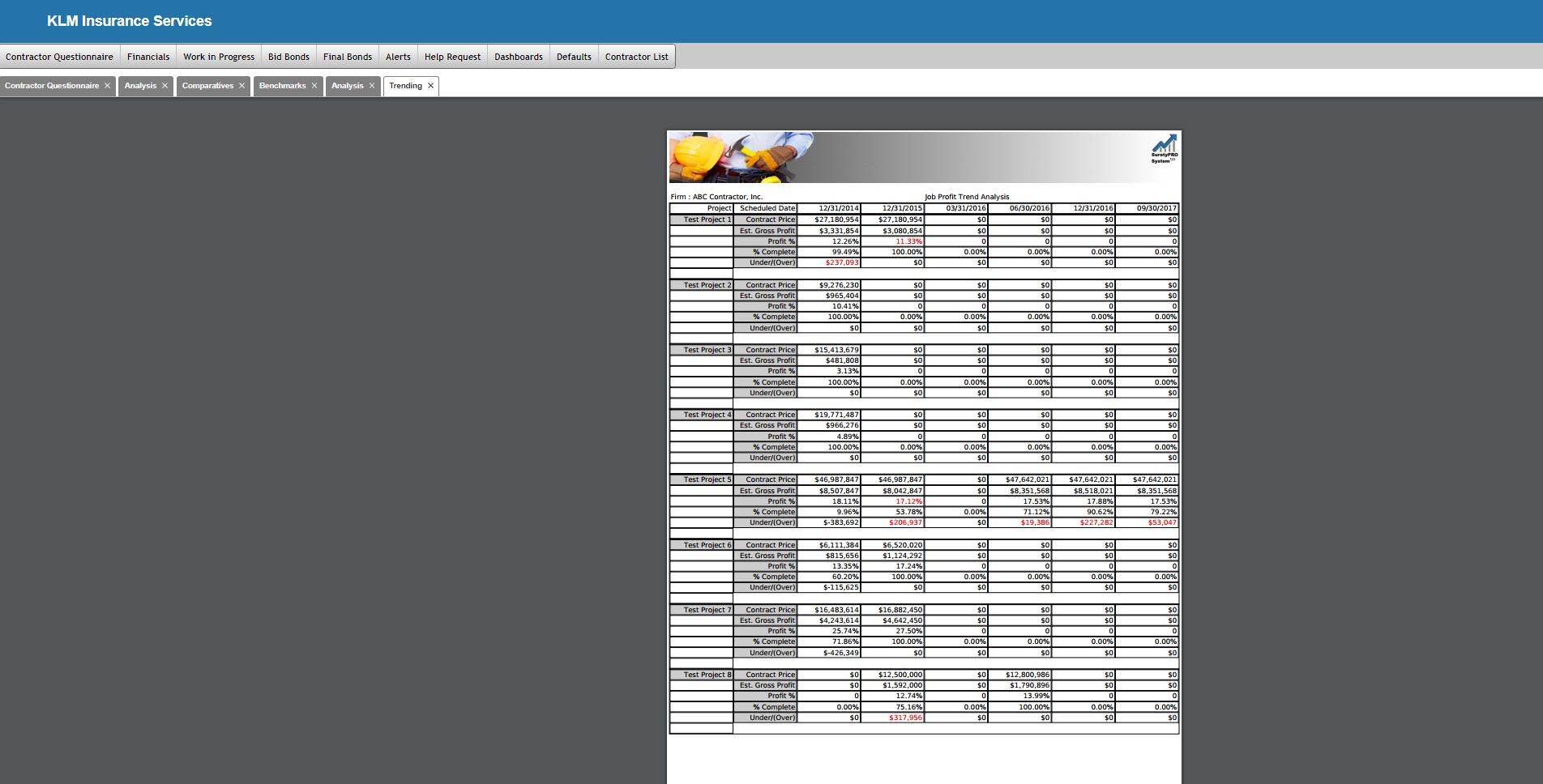
Task: Switch to the Comparatives tab
Action: point(207,86)
